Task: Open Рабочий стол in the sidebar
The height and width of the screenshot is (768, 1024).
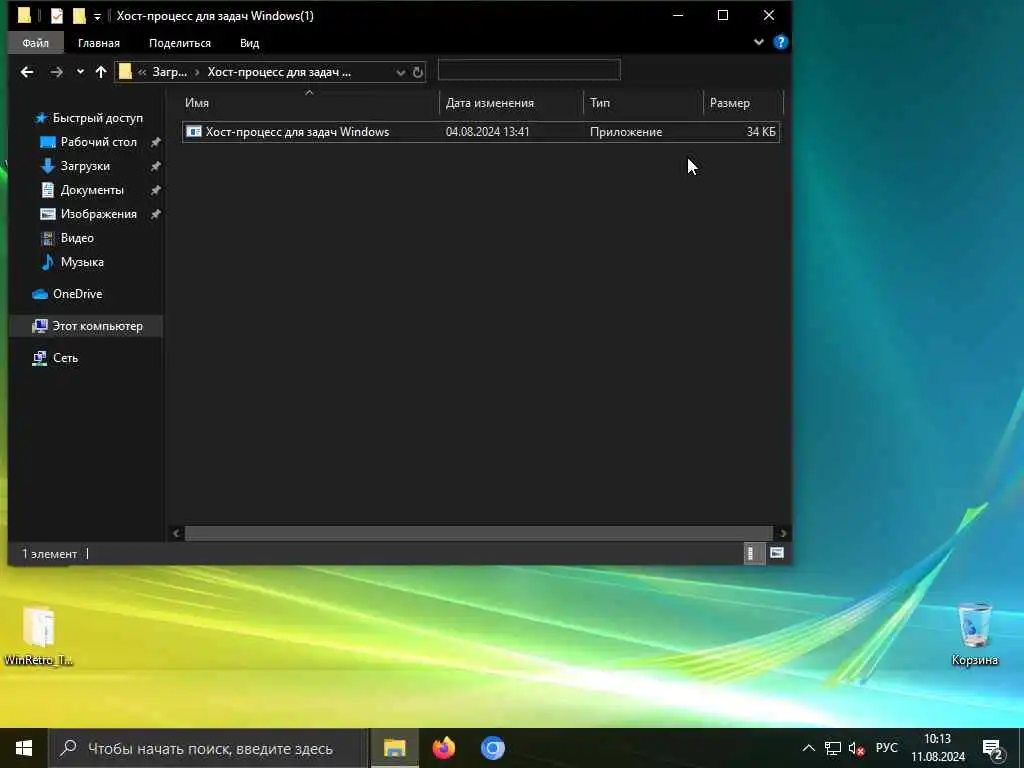Action: 89,142
